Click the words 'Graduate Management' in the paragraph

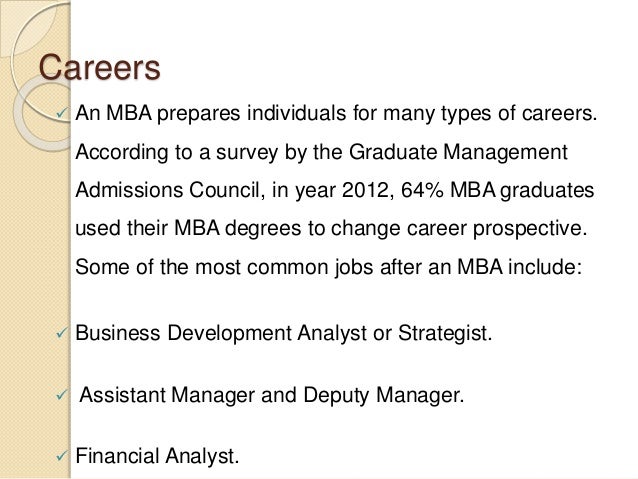[x=458, y=152]
